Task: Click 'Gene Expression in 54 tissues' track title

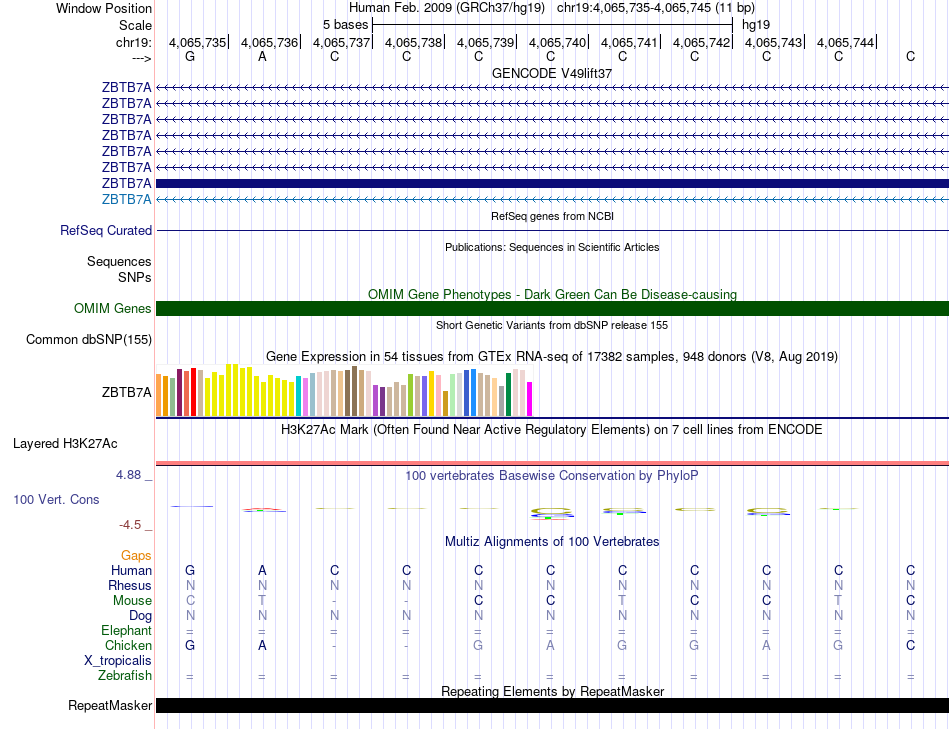Action: coord(552,356)
